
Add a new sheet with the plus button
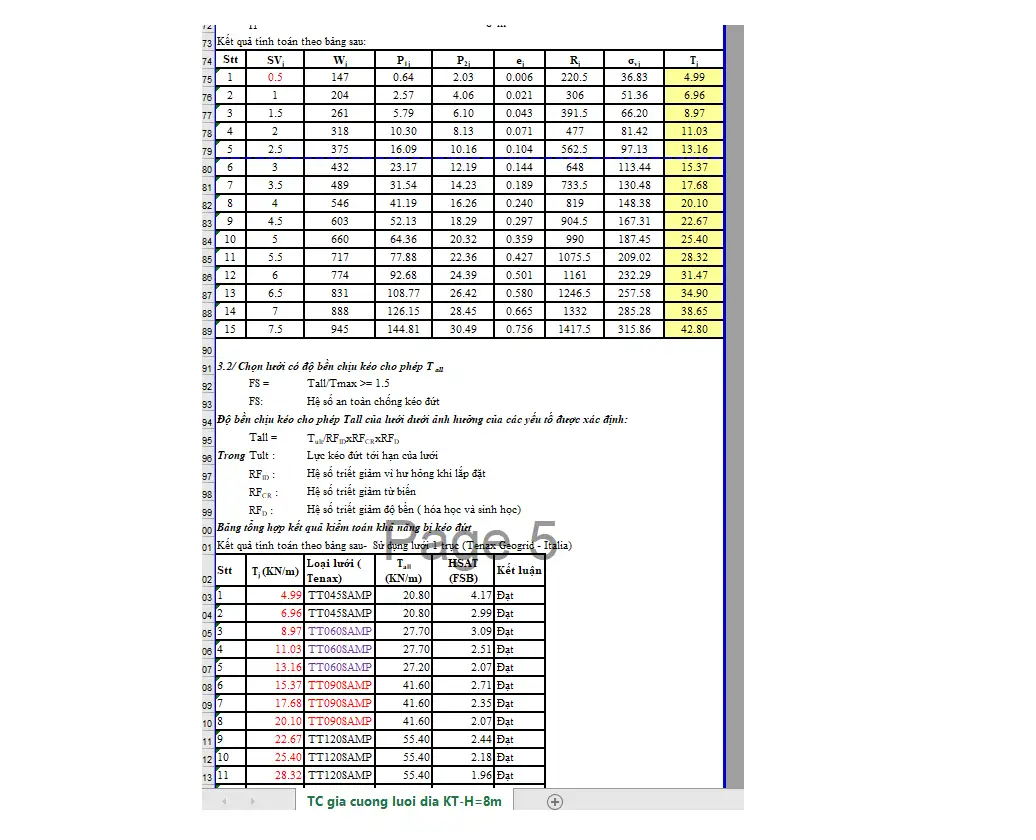555,801
